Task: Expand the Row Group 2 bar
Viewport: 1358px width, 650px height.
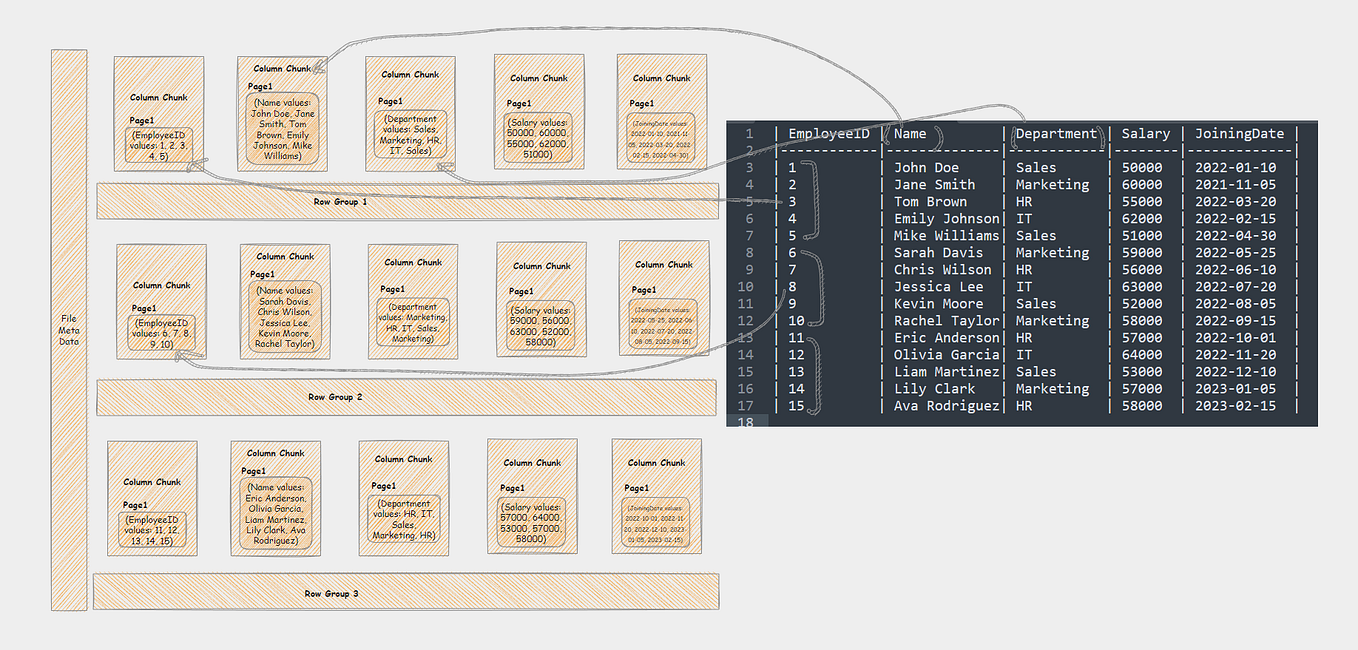Action: point(336,397)
